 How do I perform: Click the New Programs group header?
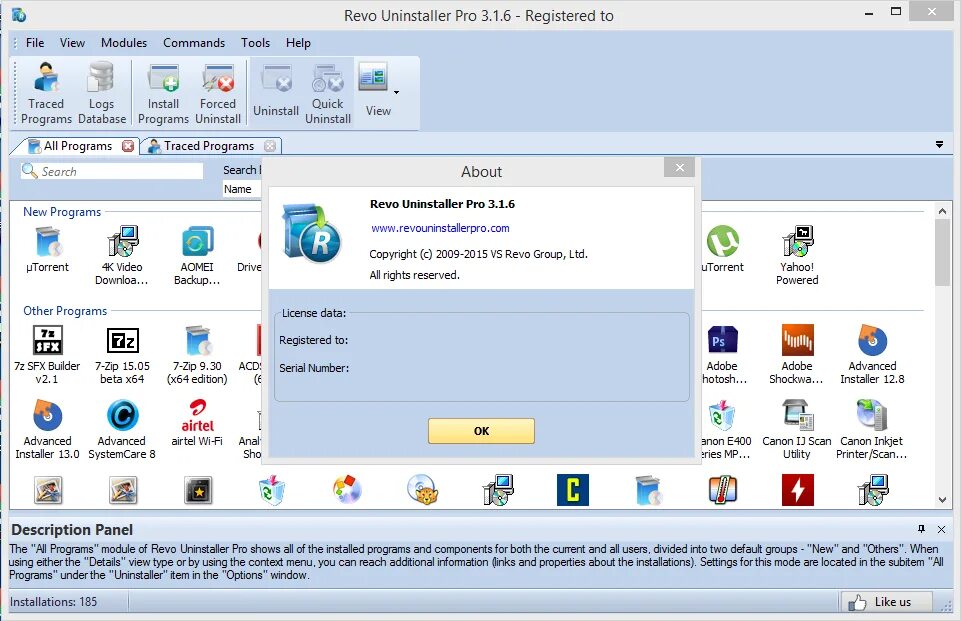coord(62,211)
